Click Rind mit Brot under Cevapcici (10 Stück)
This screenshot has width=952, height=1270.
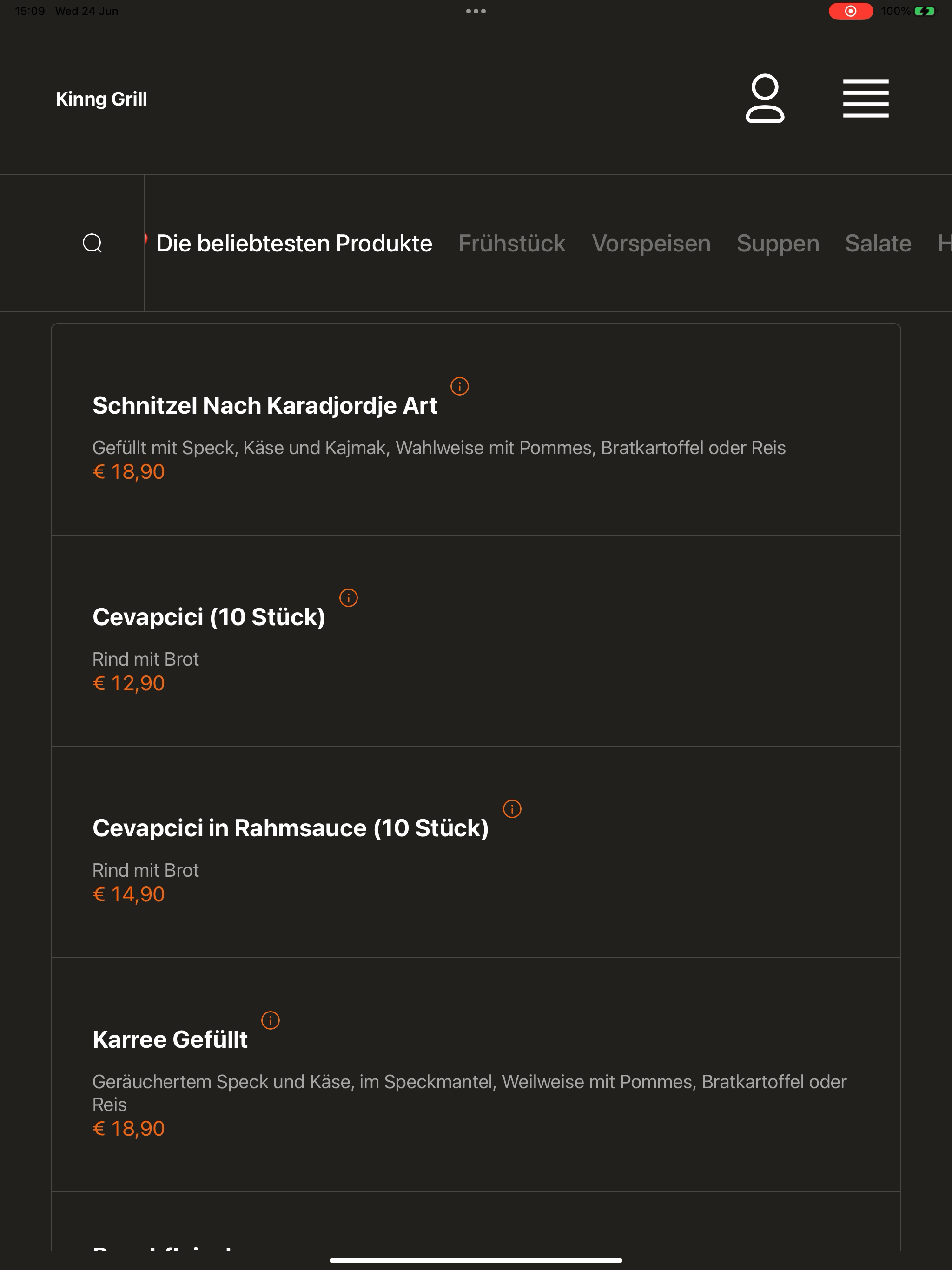coord(145,659)
